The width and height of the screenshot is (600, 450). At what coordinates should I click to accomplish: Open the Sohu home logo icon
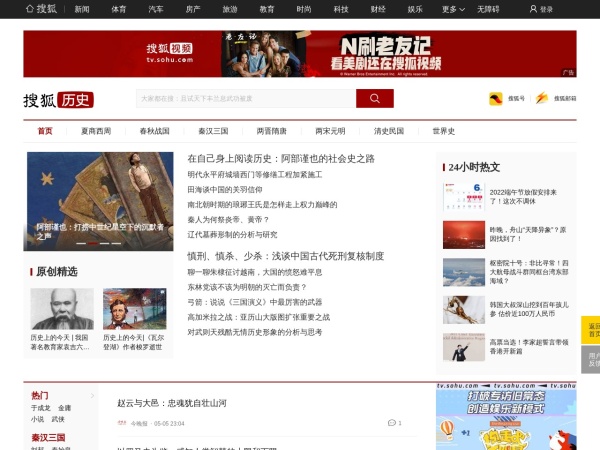point(40,9)
